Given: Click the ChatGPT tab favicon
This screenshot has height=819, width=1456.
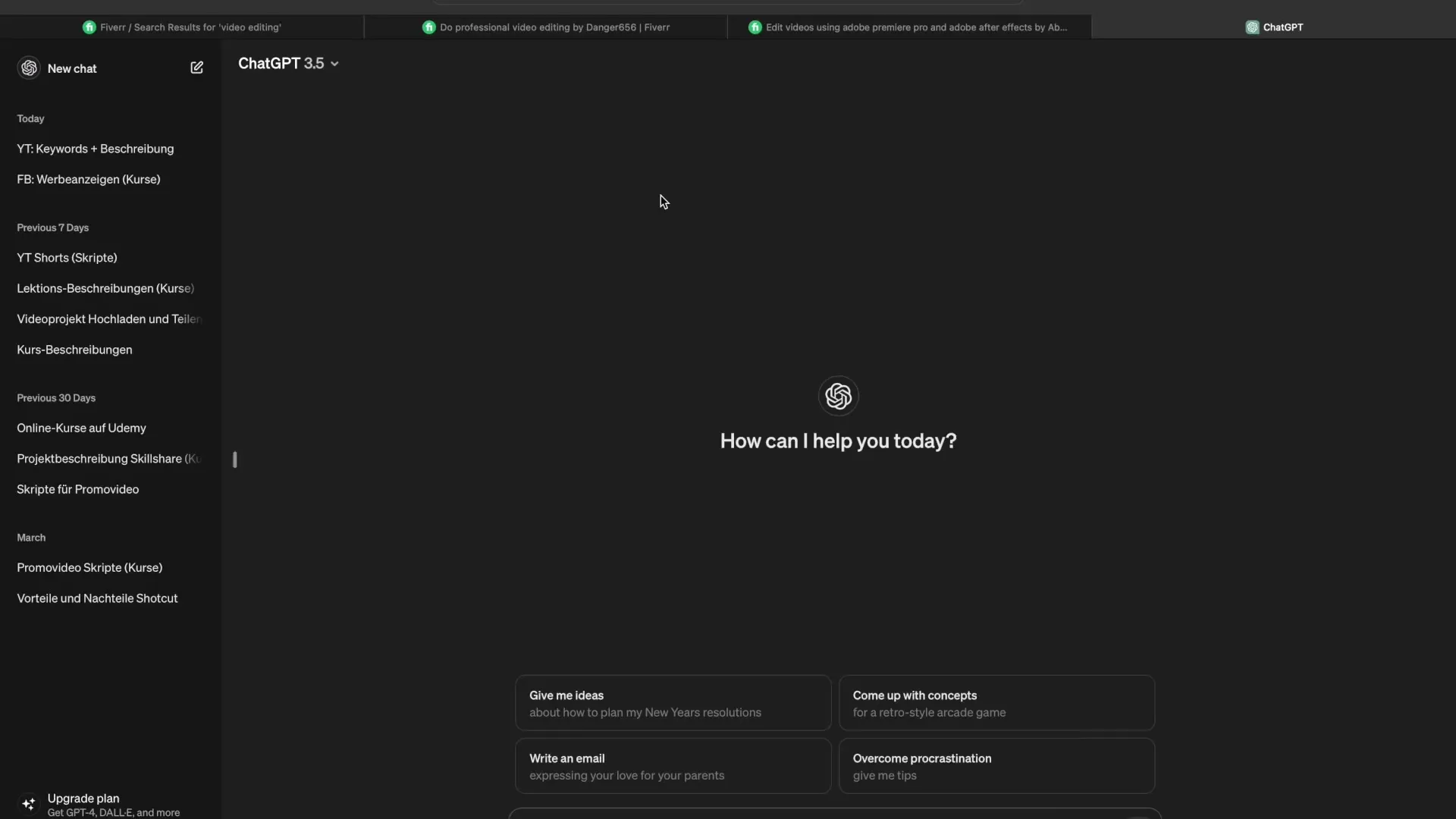Looking at the screenshot, I should [1252, 27].
